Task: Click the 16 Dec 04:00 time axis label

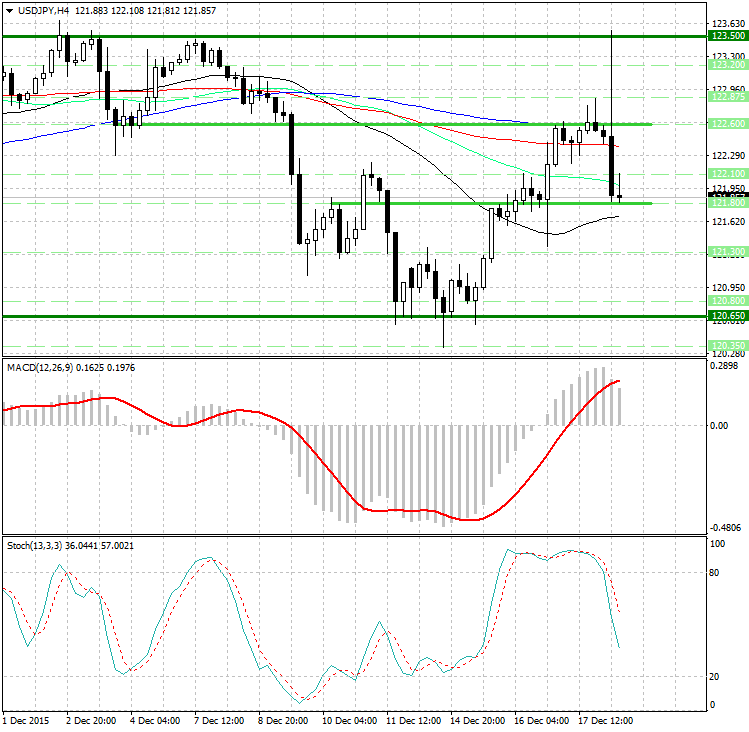Action: click(541, 721)
